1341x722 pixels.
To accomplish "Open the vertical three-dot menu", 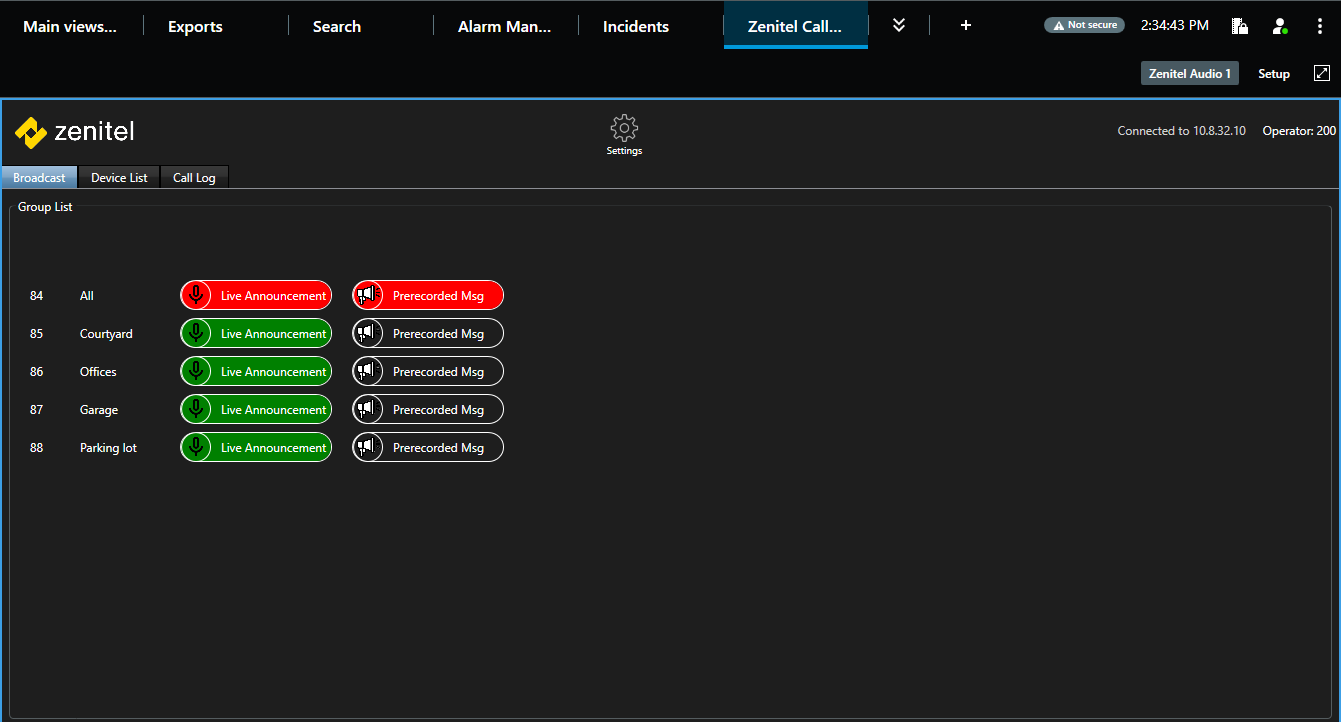I will pos(1319,26).
